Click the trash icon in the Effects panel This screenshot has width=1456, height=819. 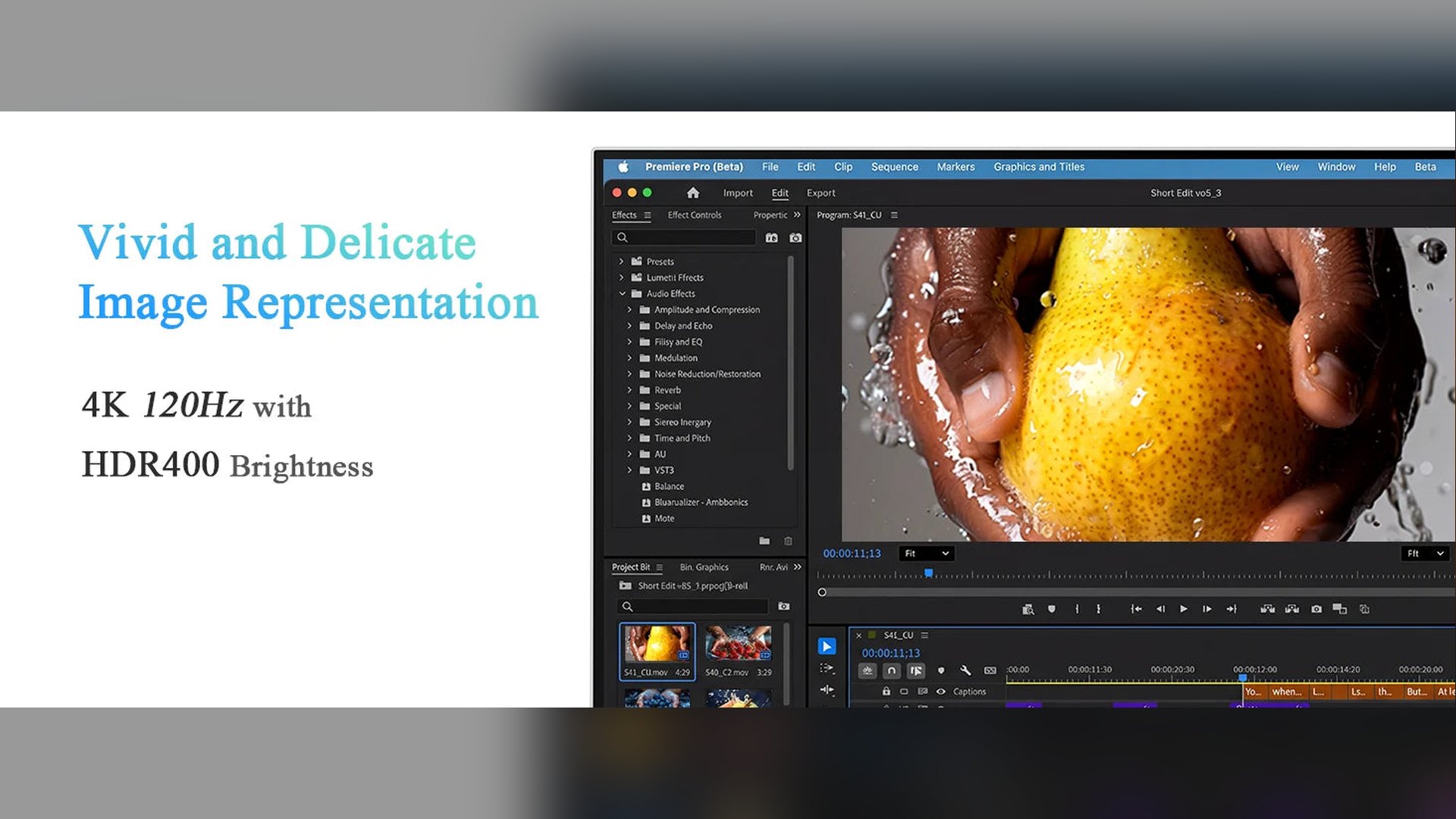[x=788, y=541]
